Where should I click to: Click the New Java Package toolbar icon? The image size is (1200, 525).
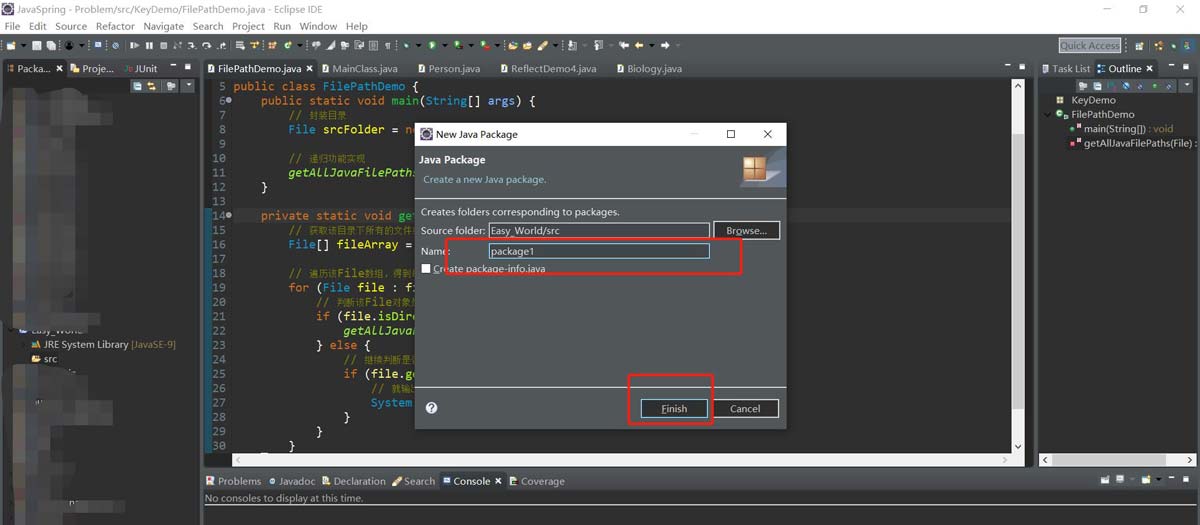pyautogui.click(x=272, y=45)
